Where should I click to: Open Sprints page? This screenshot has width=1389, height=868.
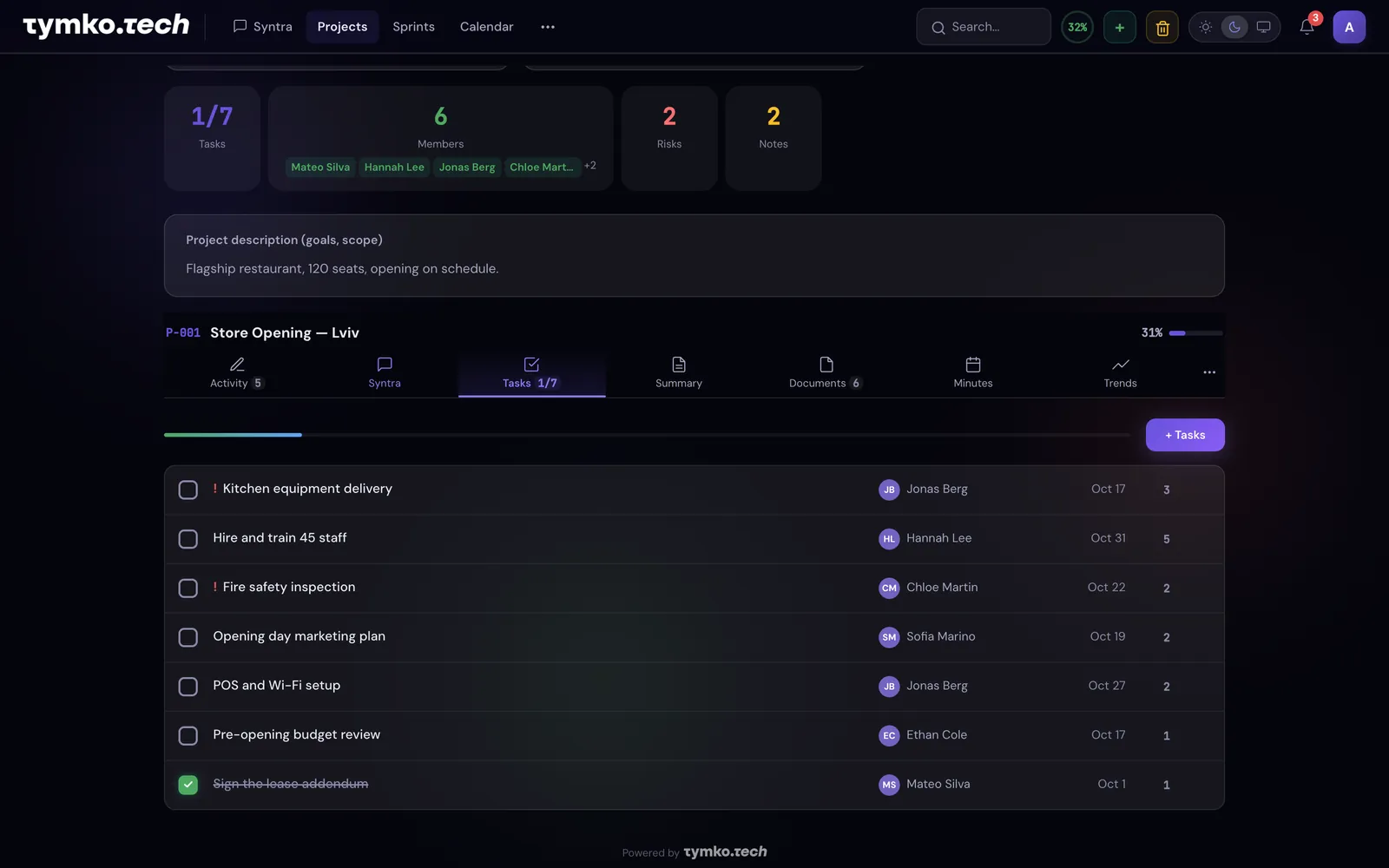[413, 27]
